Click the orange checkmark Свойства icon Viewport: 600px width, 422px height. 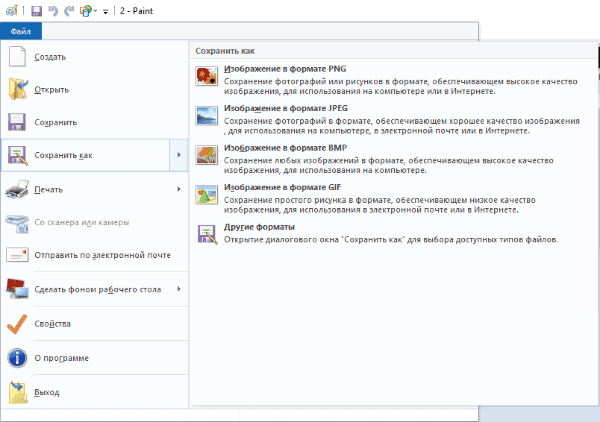[x=17, y=324]
